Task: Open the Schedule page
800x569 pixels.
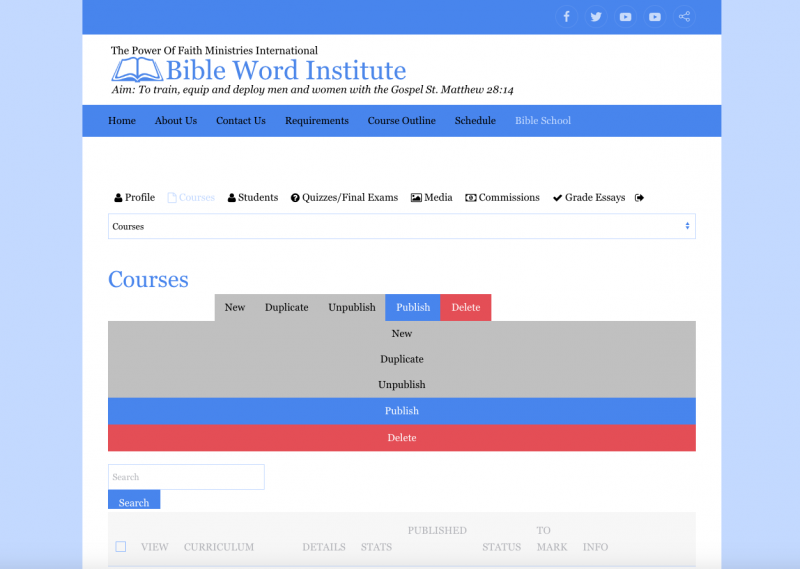Action: [x=475, y=121]
